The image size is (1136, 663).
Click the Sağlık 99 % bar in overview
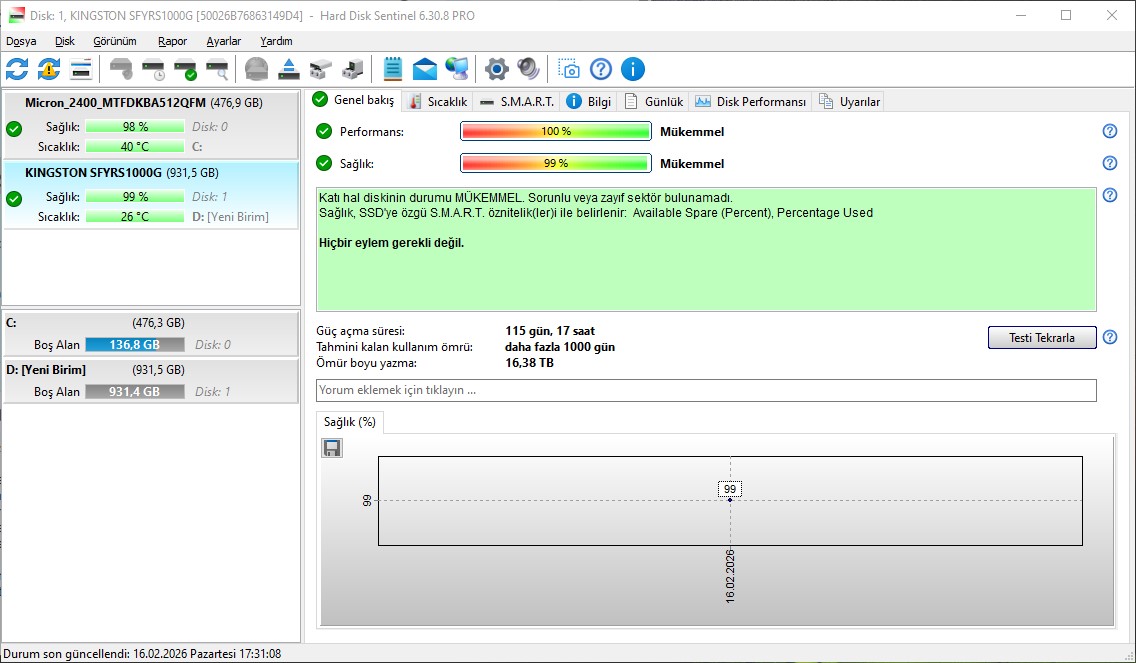click(556, 163)
